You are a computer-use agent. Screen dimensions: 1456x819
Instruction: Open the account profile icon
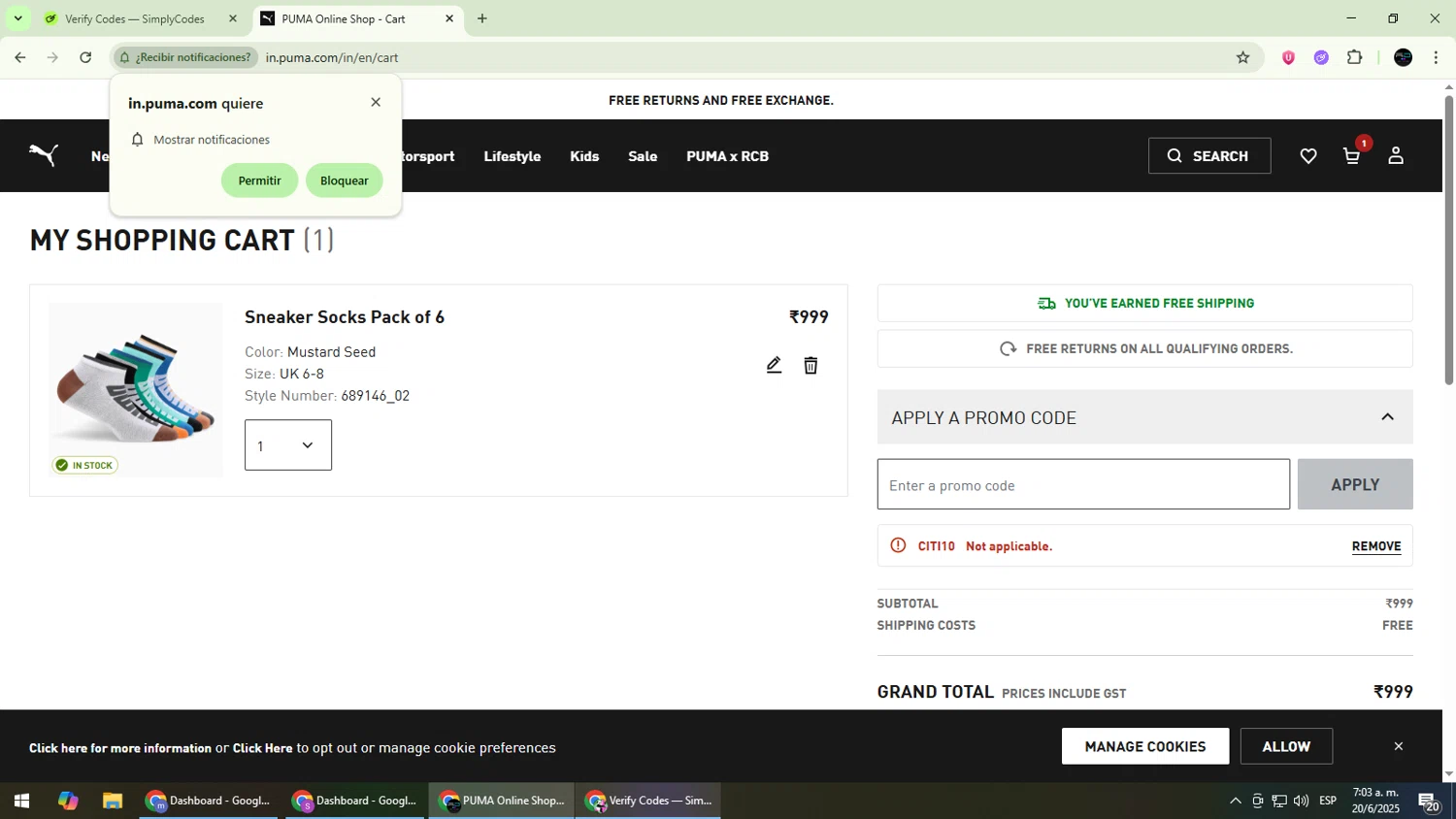1396,155
